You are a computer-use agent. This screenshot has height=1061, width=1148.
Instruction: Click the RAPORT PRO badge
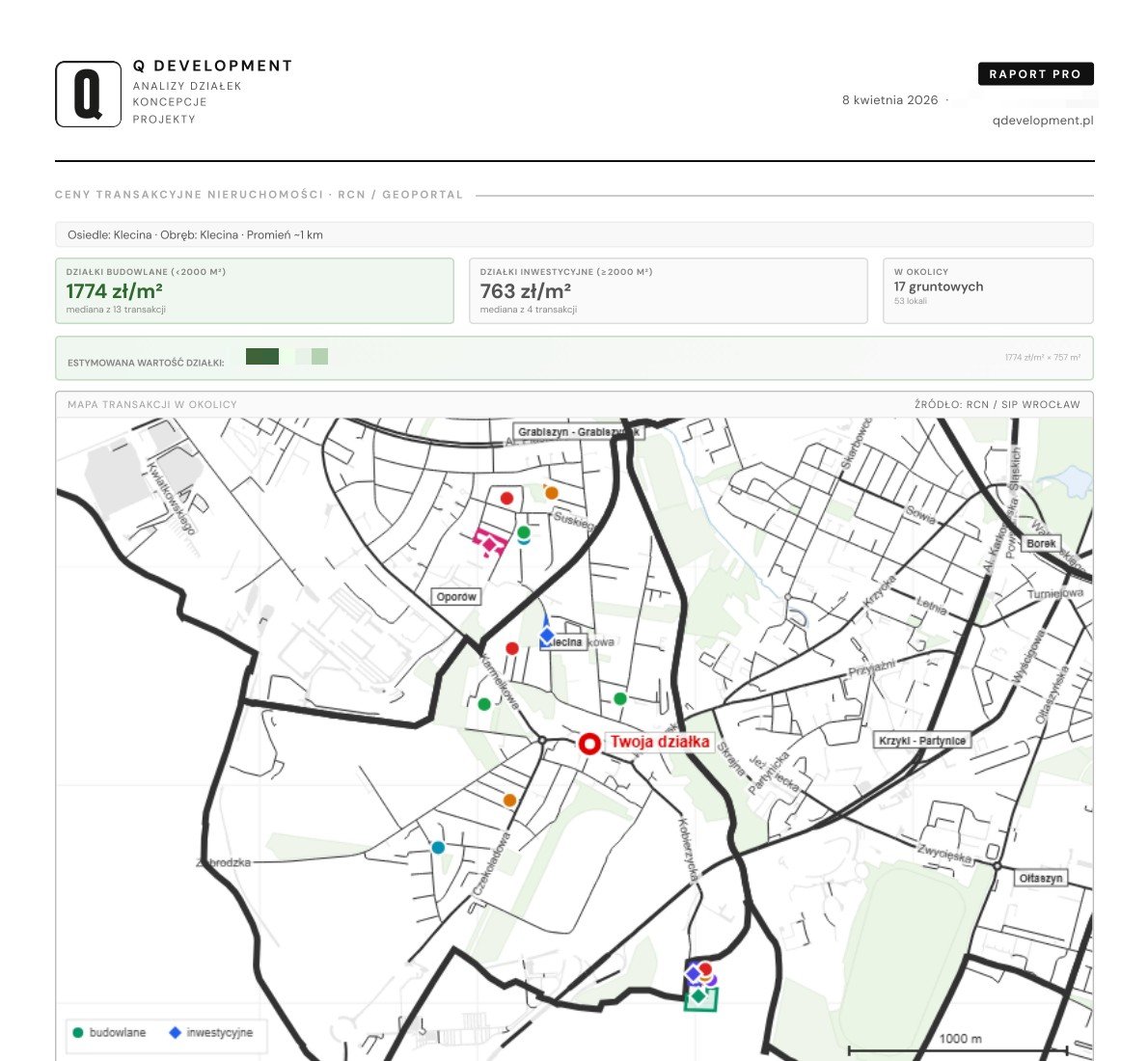(x=1035, y=74)
